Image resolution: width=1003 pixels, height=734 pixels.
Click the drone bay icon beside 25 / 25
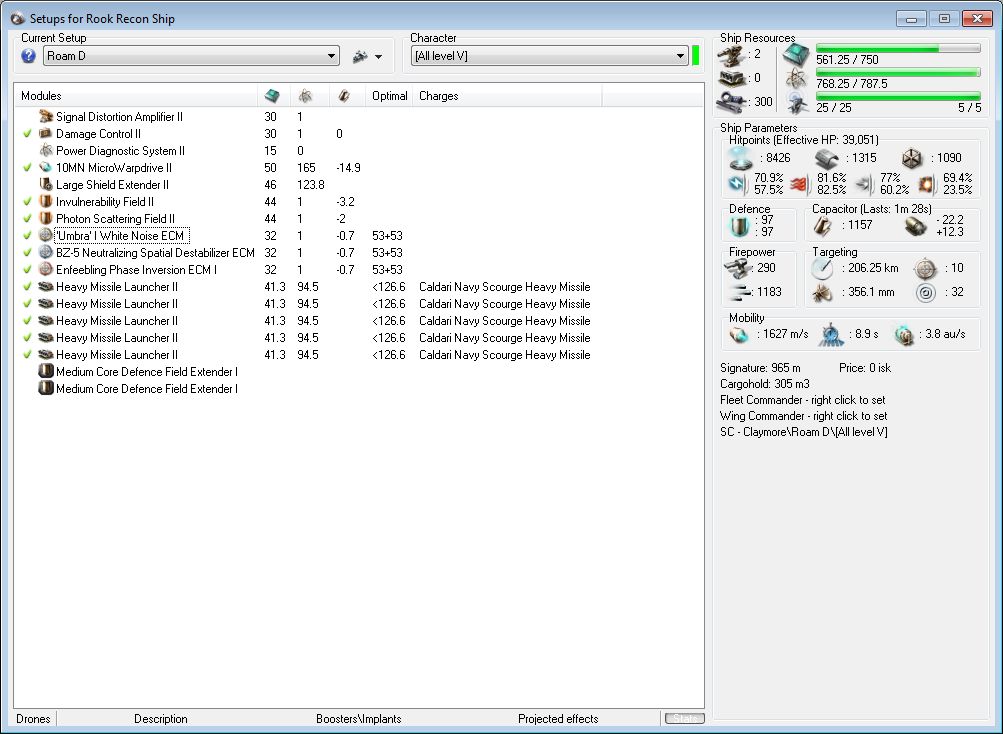tap(796, 103)
